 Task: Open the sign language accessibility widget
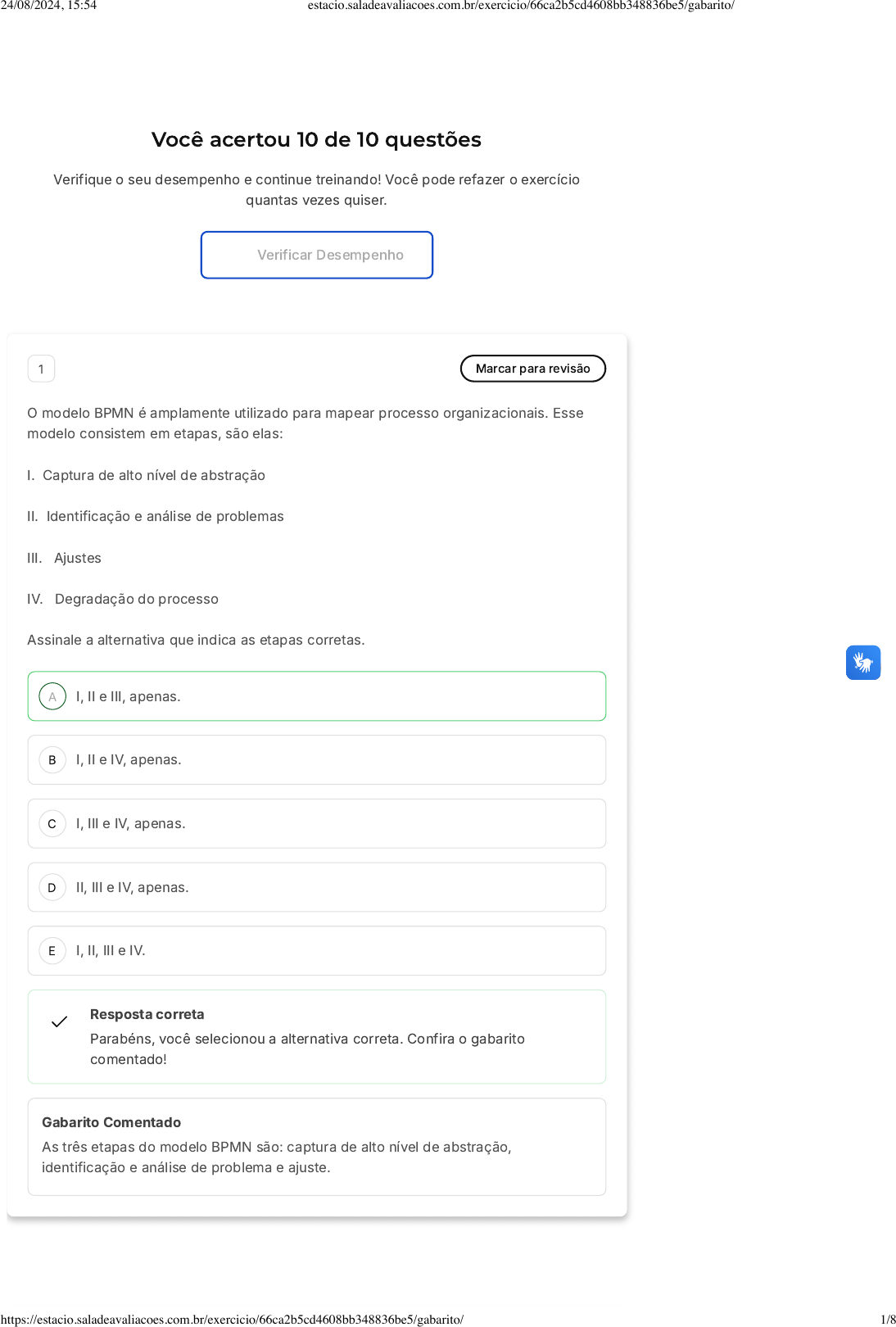tap(862, 663)
